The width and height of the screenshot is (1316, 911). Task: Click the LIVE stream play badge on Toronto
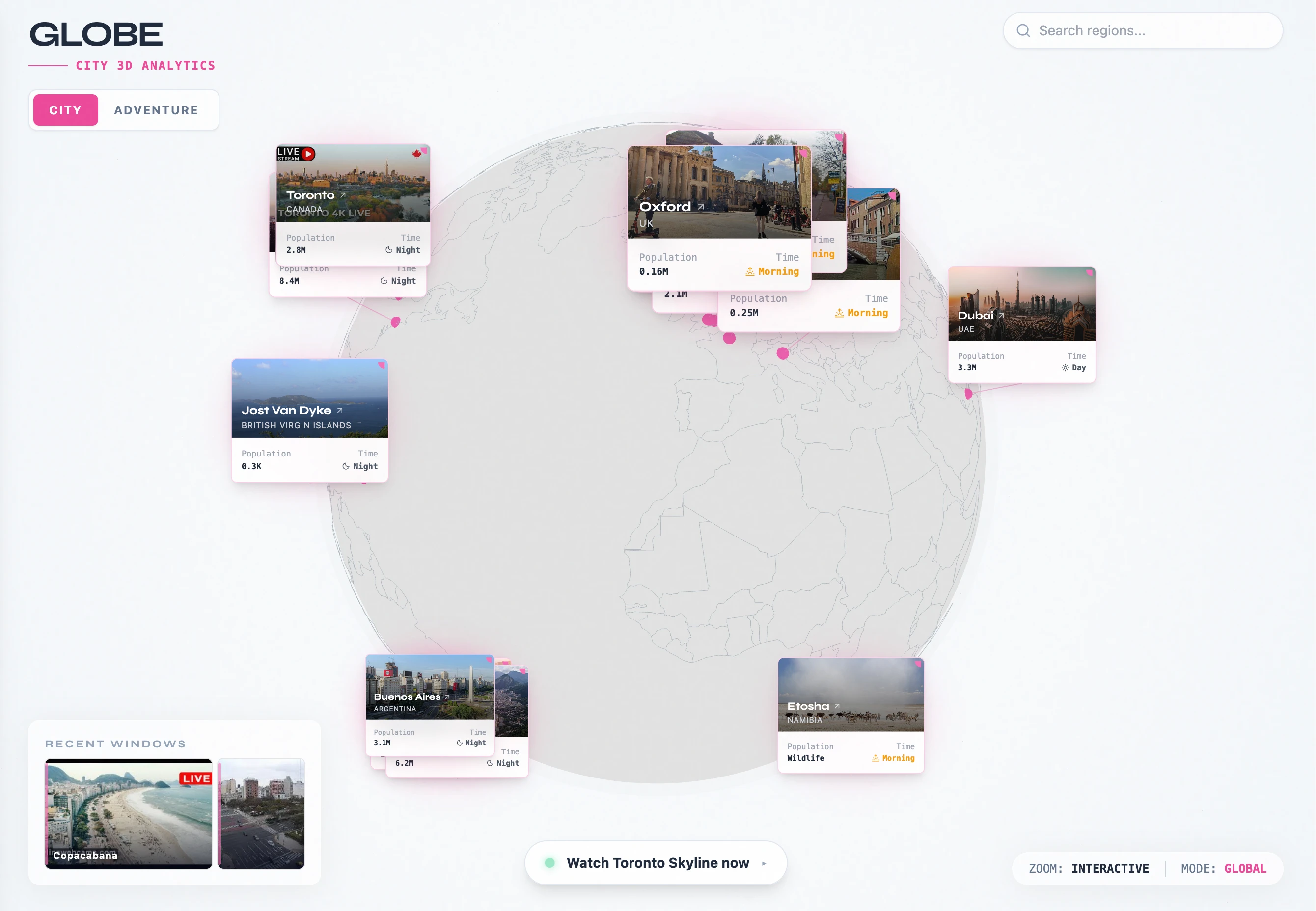pos(296,154)
